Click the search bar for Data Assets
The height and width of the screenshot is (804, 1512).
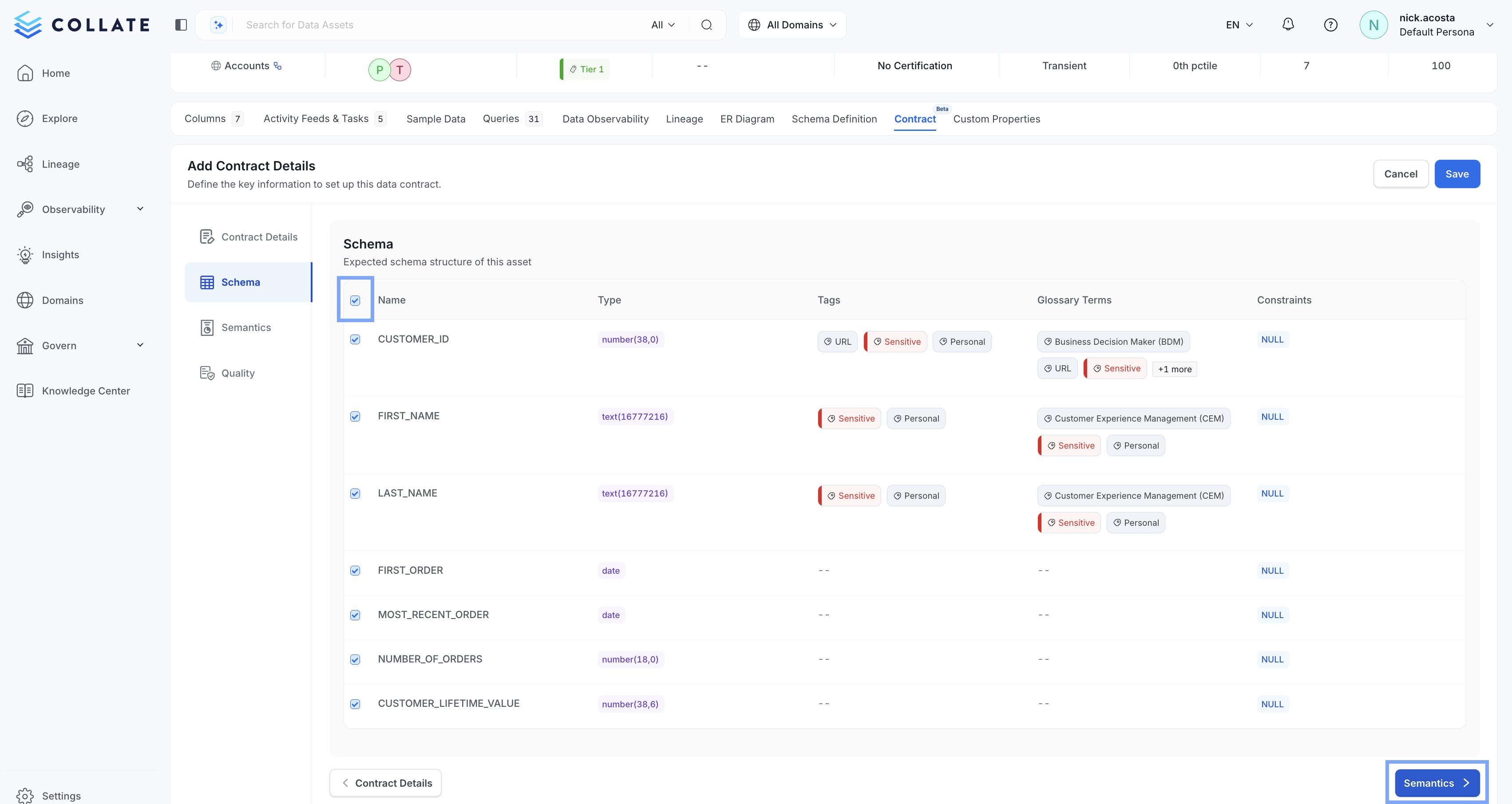[411, 25]
